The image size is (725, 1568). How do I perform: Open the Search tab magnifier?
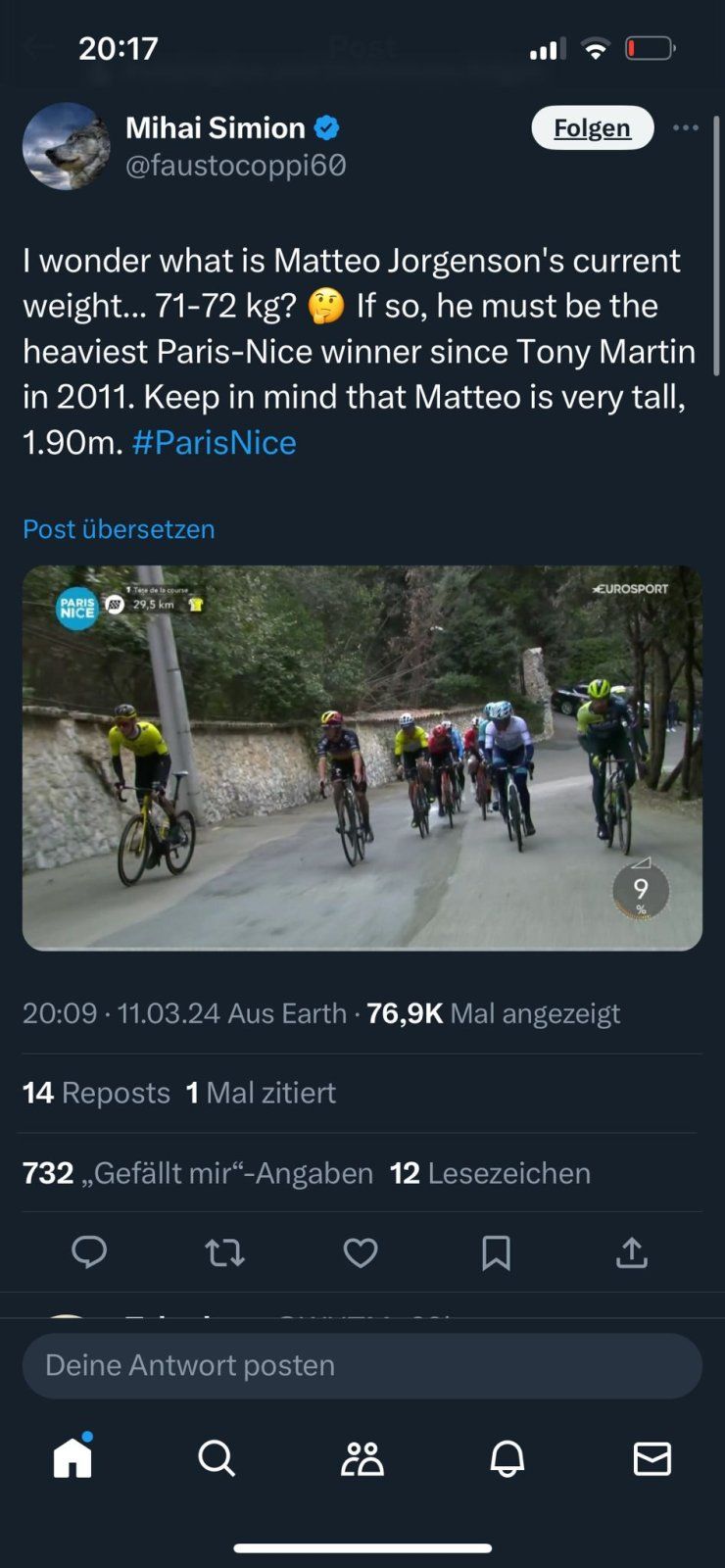pyautogui.click(x=217, y=1458)
